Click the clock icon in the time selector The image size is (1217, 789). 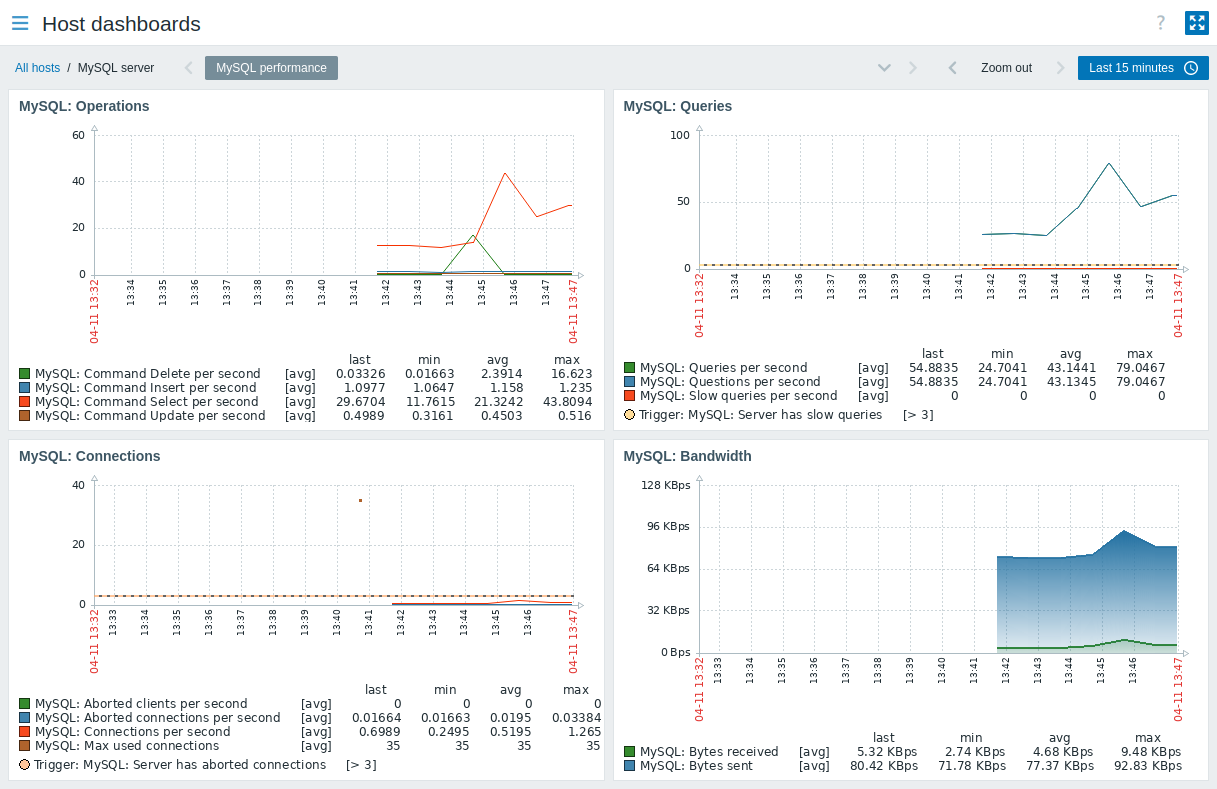click(x=1190, y=67)
